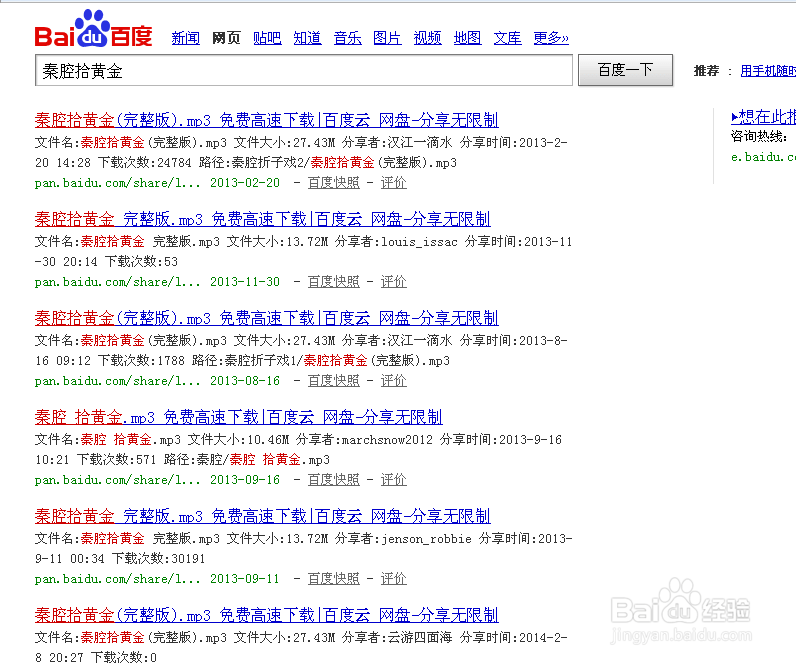Open the 知道 tab

pos(308,38)
